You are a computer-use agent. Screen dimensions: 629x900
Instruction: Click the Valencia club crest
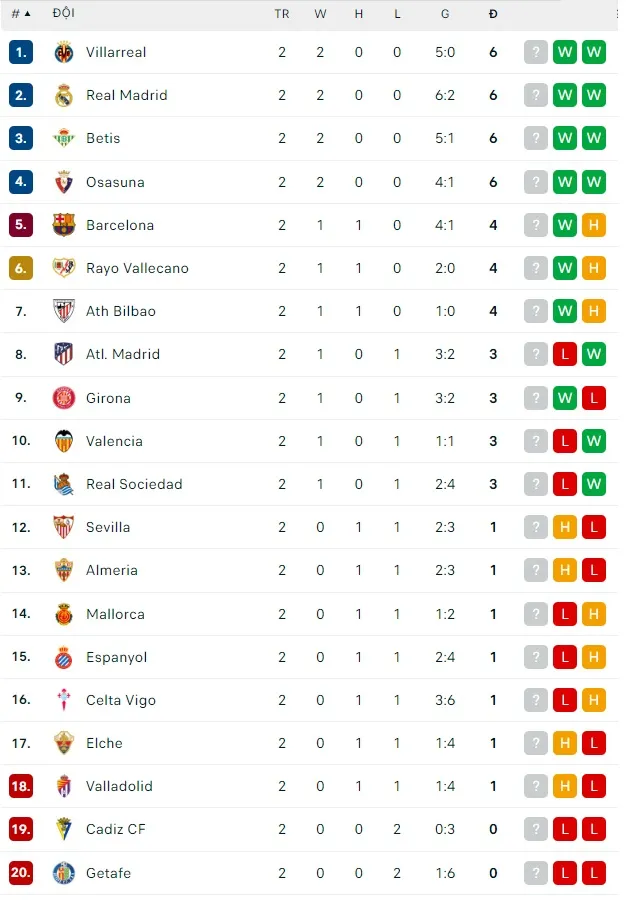point(65,441)
